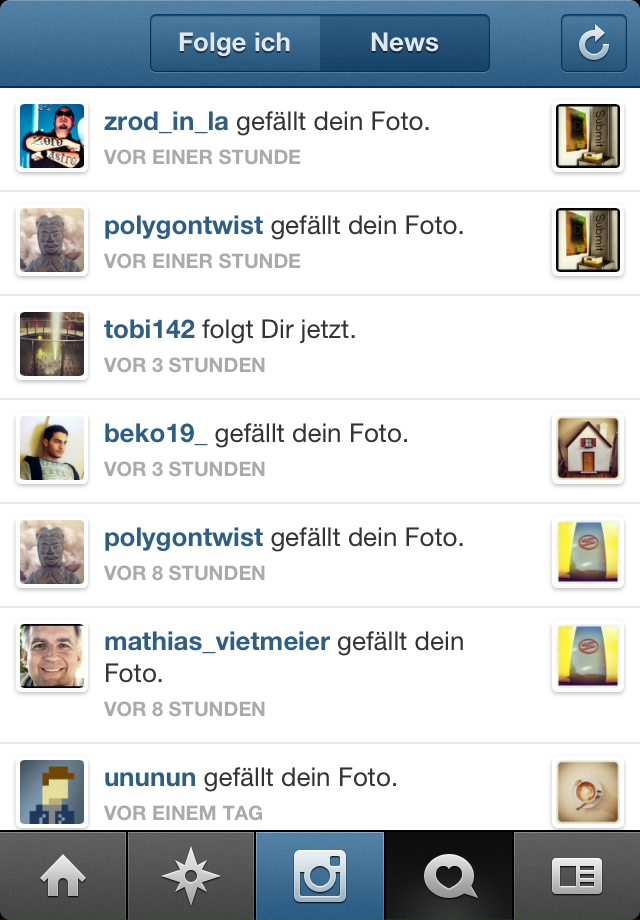Switch to the Folge ich tab
Viewport: 640px width, 920px height.
pos(235,43)
